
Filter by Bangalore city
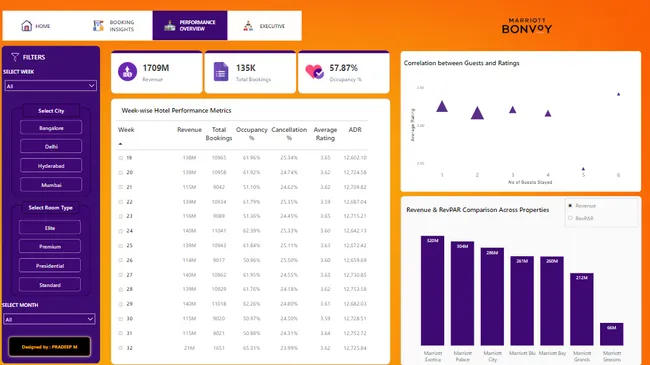[x=51, y=128]
